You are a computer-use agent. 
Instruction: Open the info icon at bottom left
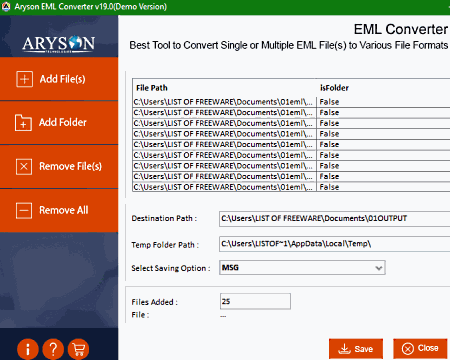[28, 349]
